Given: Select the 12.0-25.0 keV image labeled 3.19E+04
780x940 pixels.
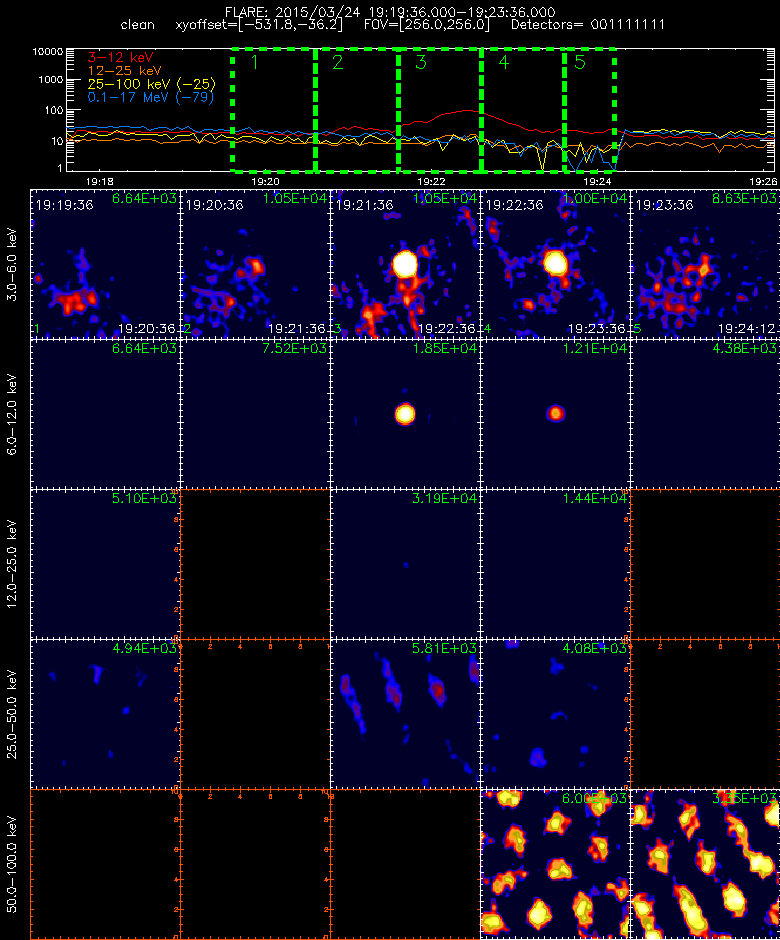Looking at the screenshot, I should 405,564.
